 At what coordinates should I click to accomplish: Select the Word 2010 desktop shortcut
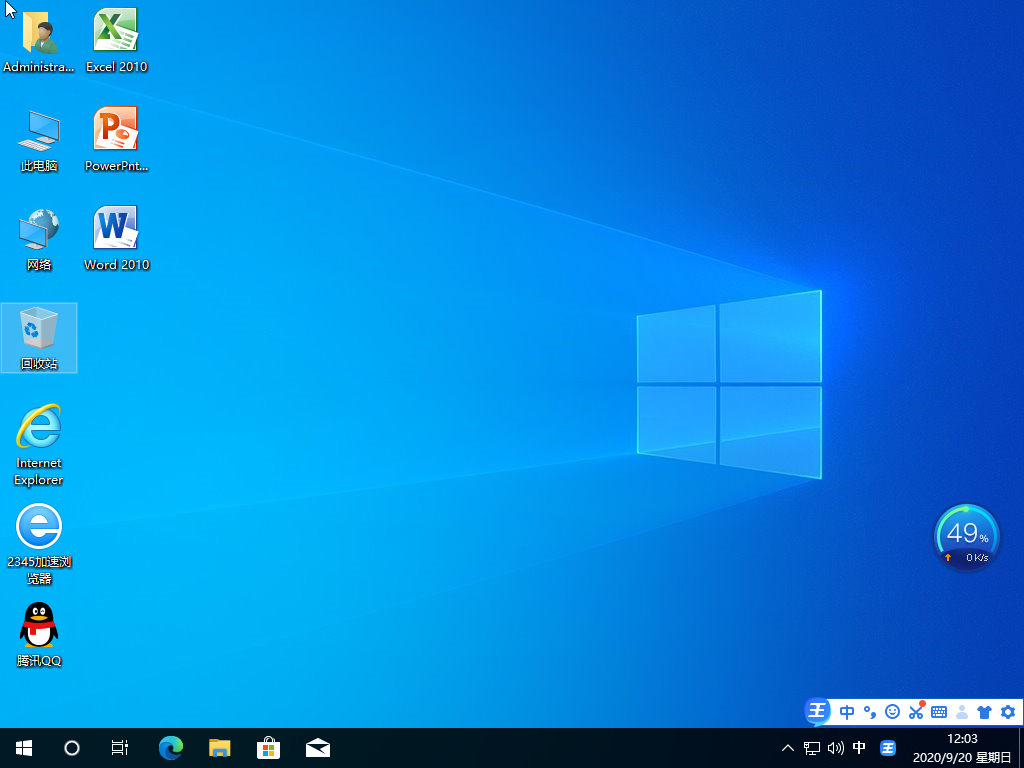[116, 238]
